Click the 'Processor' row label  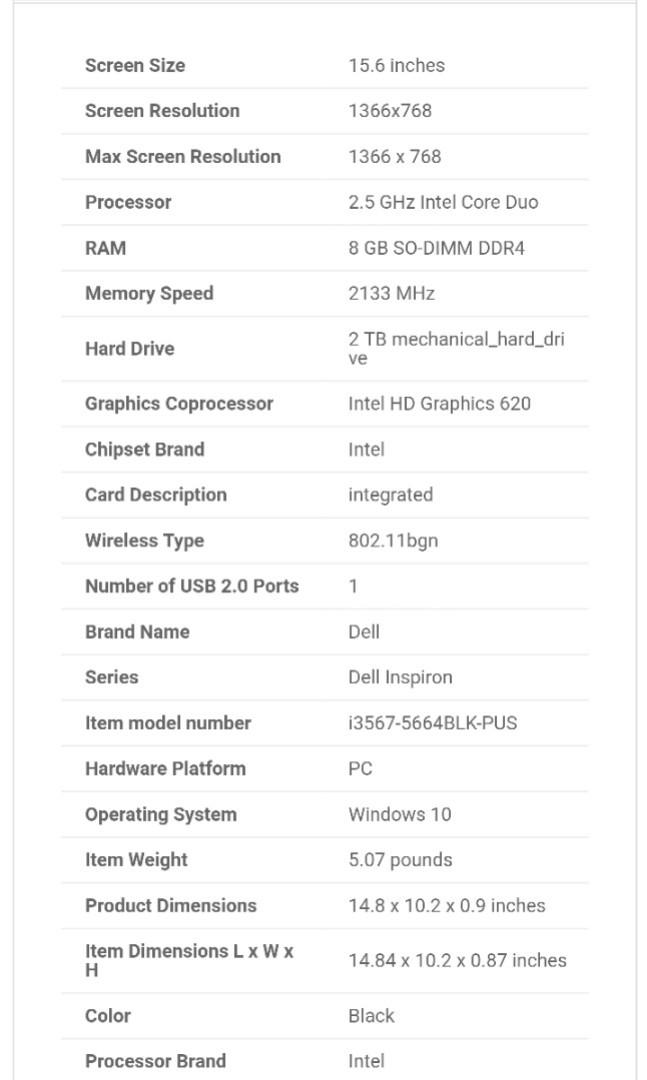tap(128, 202)
